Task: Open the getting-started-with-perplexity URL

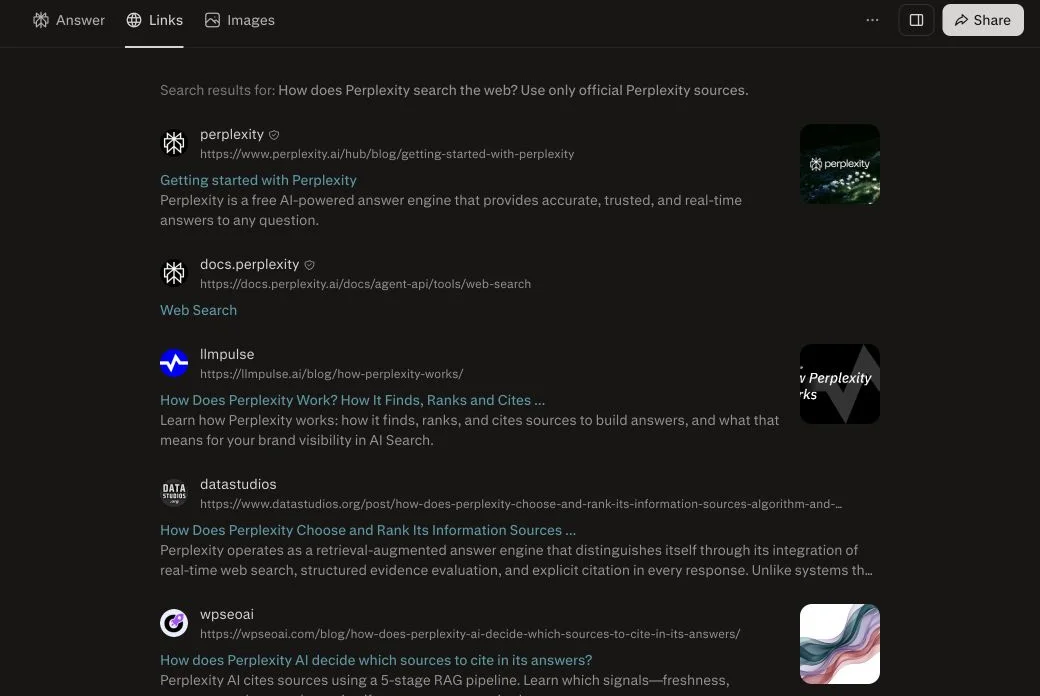Action: click(x=387, y=154)
